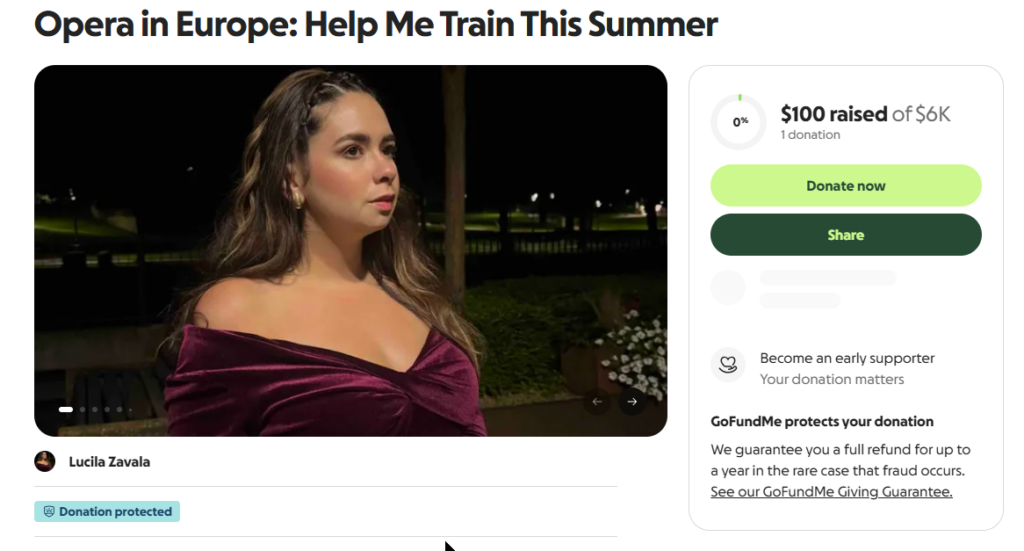Click the next photo arrow
The height and width of the screenshot is (551, 1024).
coord(631,402)
